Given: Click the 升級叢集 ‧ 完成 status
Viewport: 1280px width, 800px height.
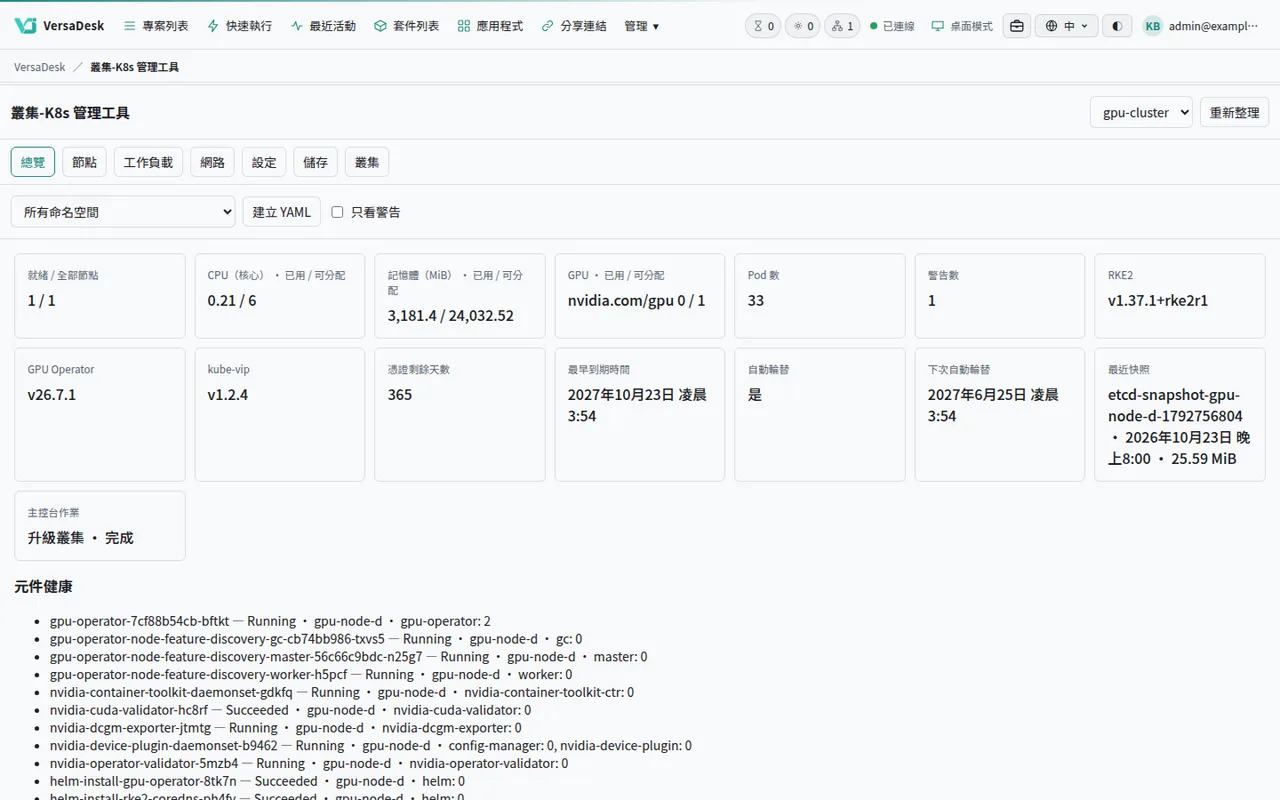Looking at the screenshot, I should (x=81, y=538).
